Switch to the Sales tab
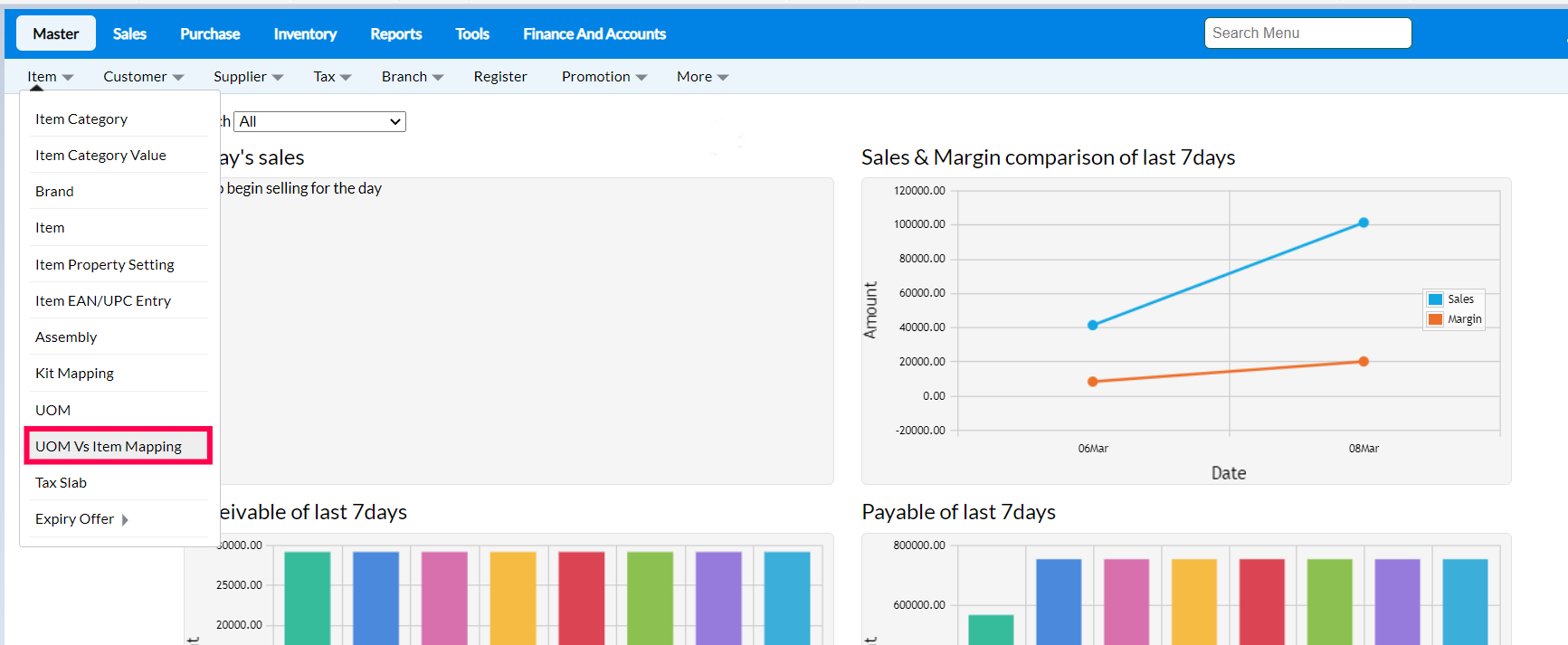 click(129, 33)
